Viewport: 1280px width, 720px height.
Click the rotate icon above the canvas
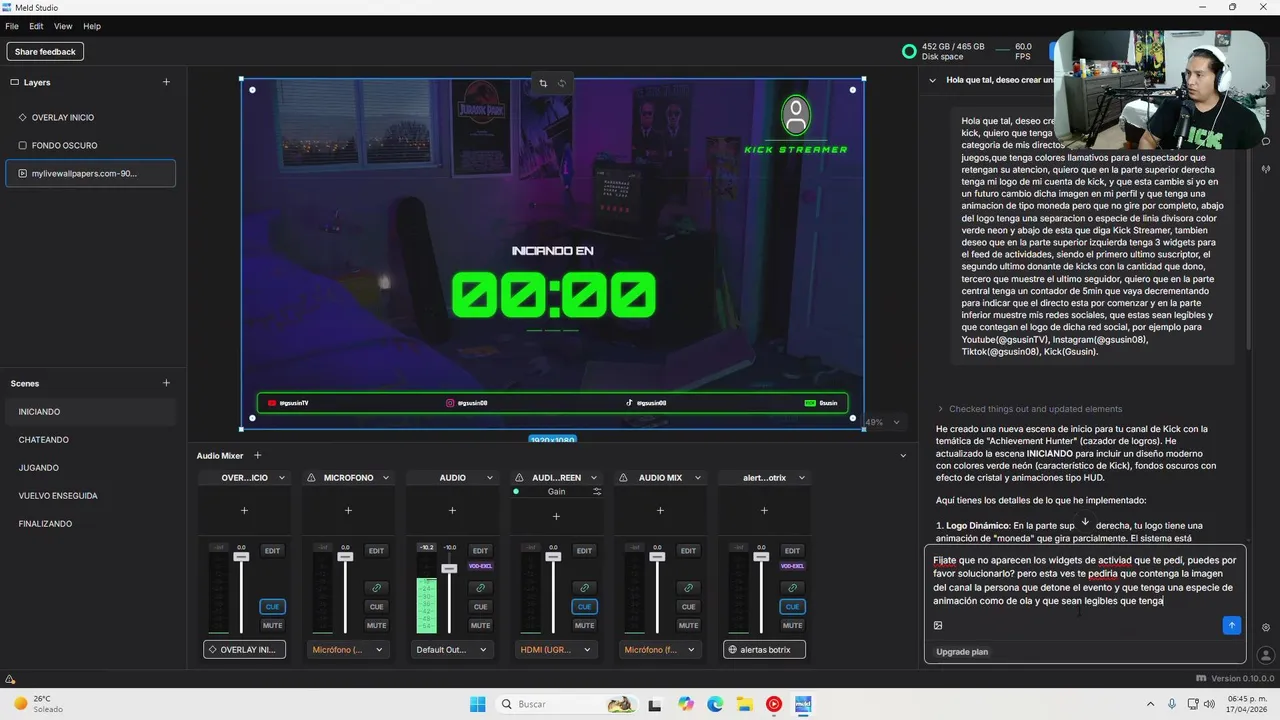point(562,83)
